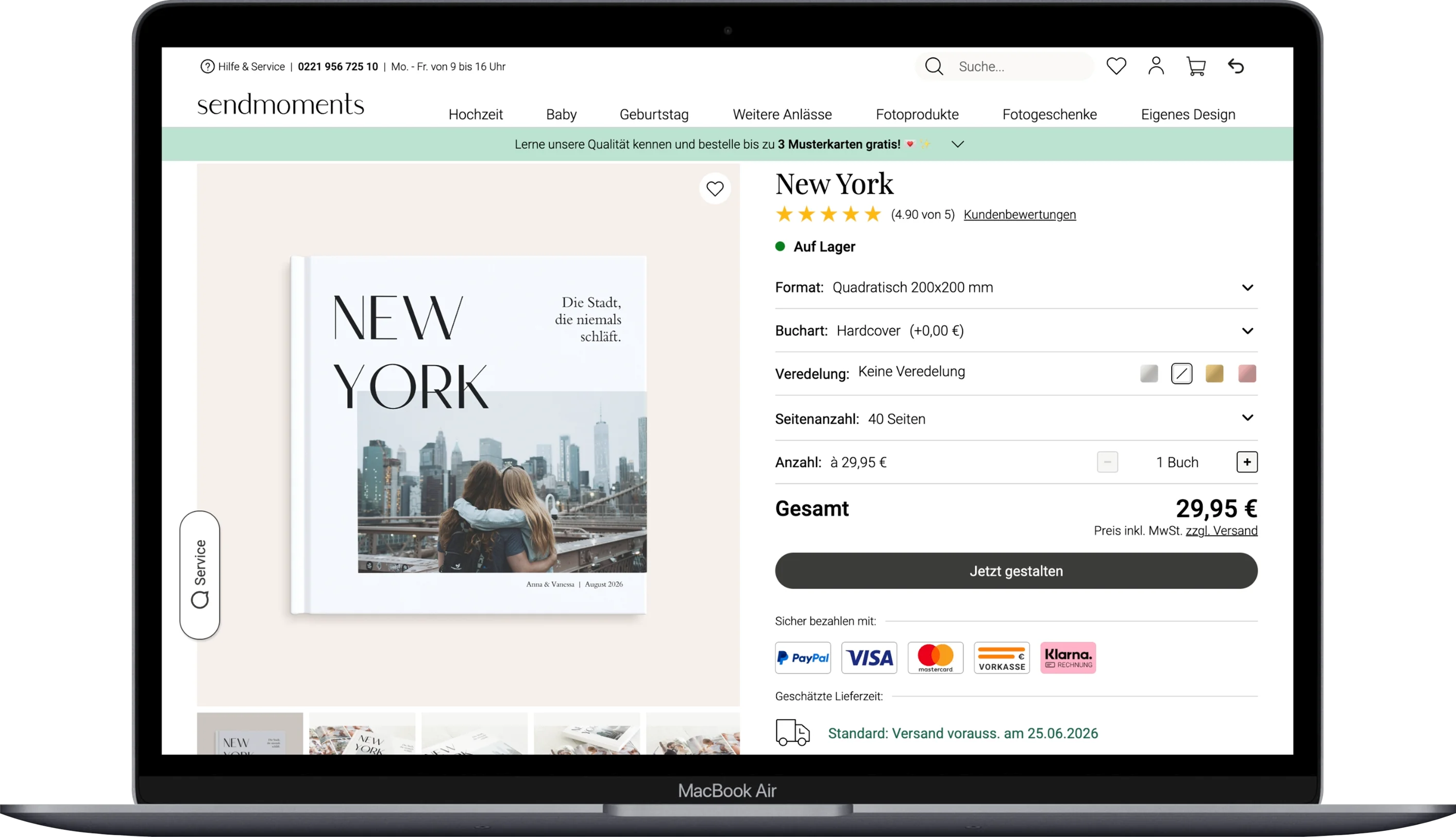
Task: Select the third product thumbnail
Action: pyautogui.click(x=474, y=733)
